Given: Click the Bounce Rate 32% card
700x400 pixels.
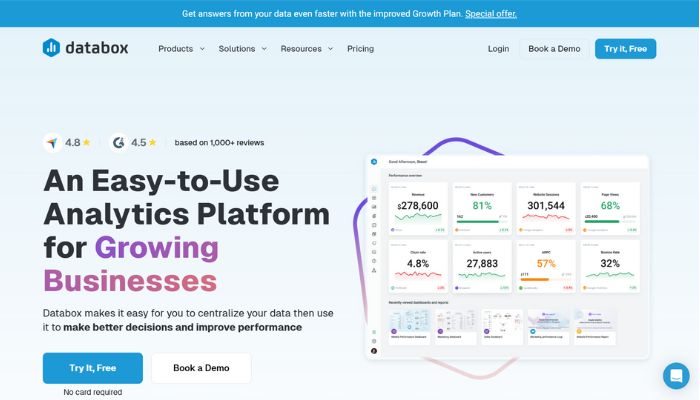Looking at the screenshot, I should pyautogui.click(x=610, y=267).
